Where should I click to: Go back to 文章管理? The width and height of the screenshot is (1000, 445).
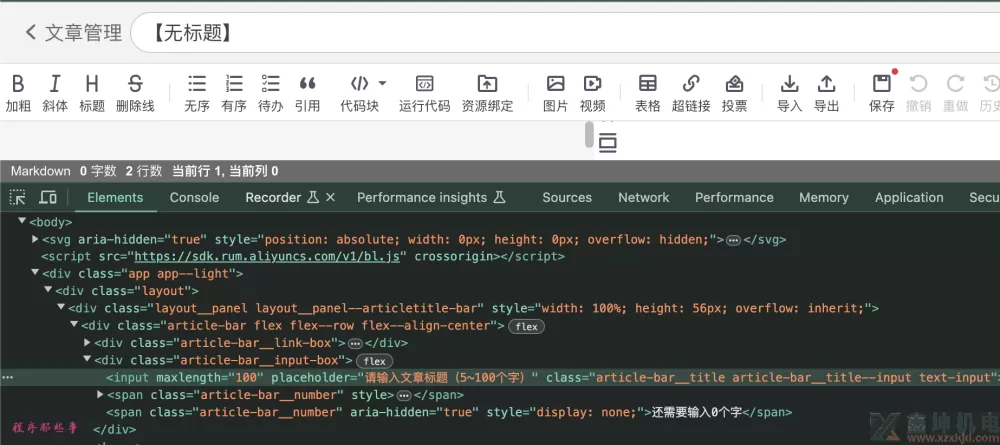tap(73, 33)
